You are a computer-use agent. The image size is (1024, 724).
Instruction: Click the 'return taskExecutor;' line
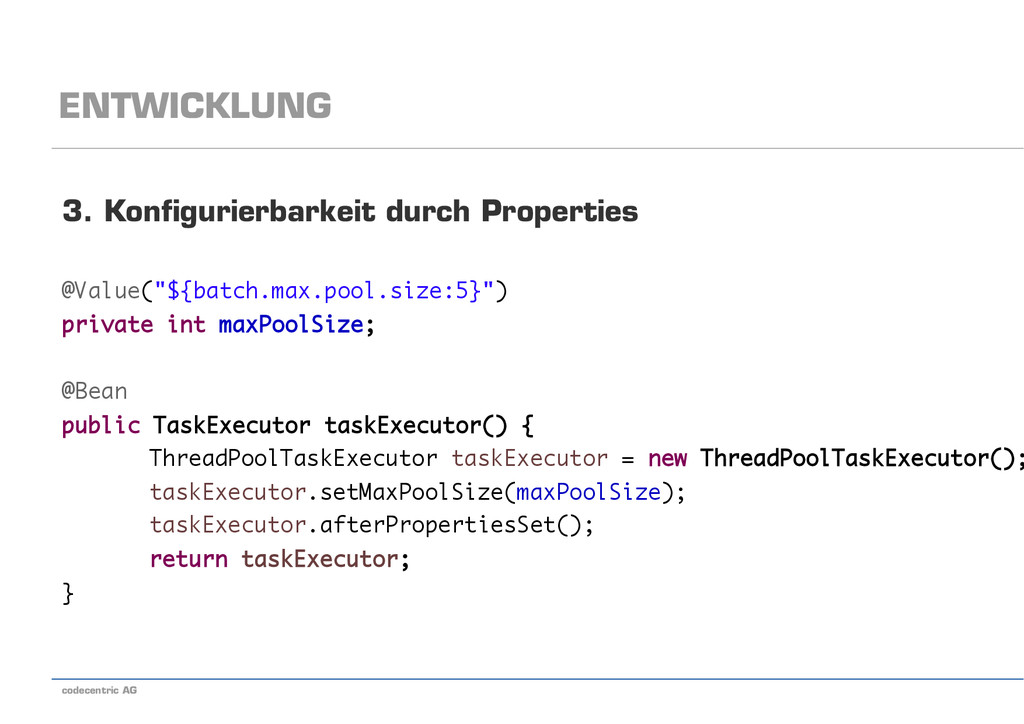tap(280, 559)
